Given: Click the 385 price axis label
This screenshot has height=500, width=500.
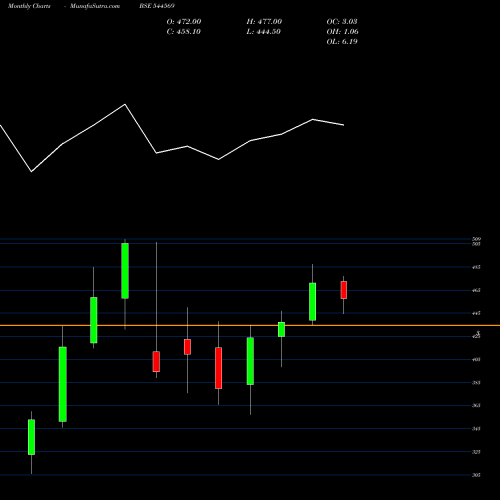Looking at the screenshot, I should (x=476, y=382).
